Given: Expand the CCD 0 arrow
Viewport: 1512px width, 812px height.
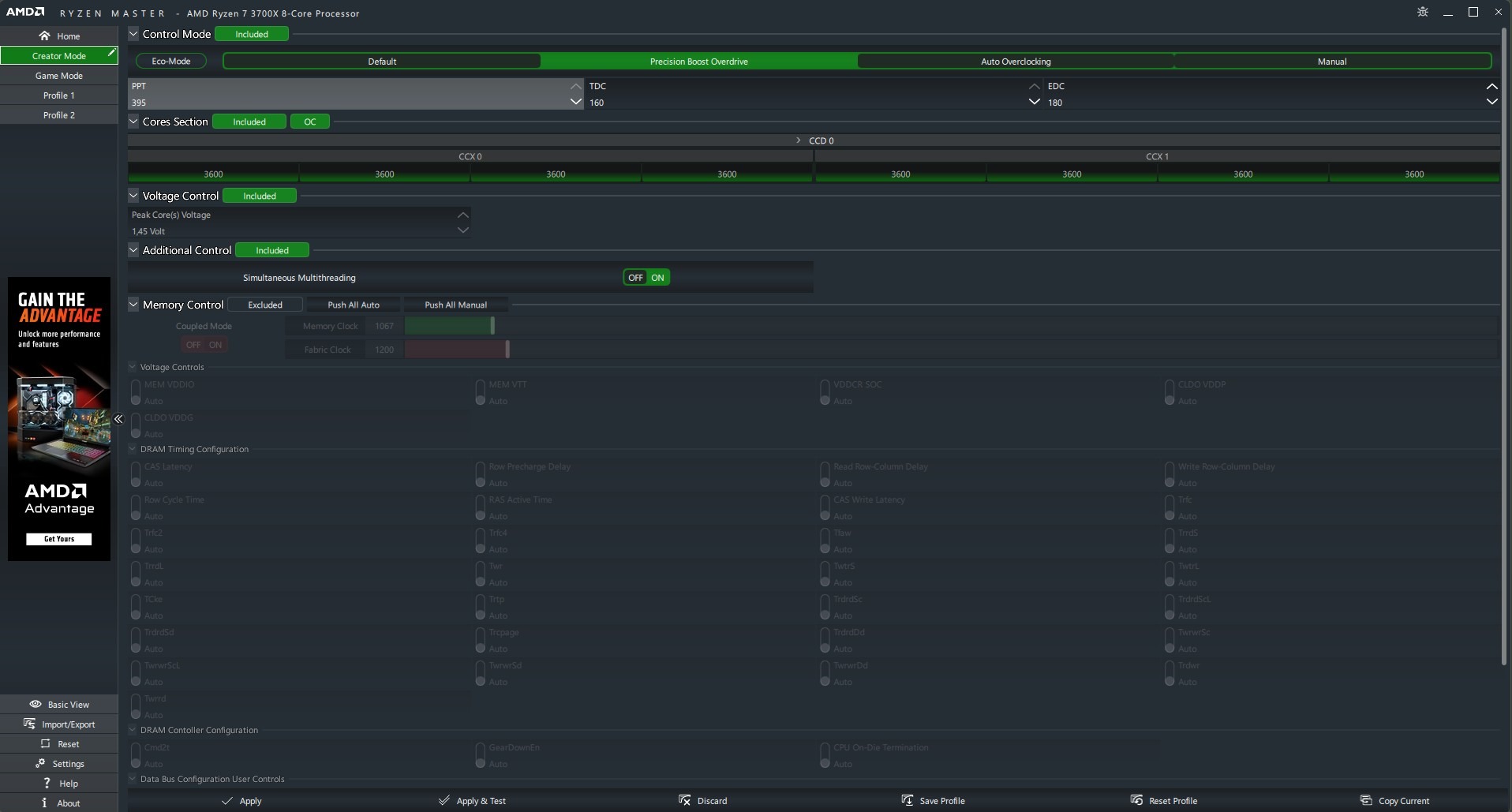Looking at the screenshot, I should [x=799, y=140].
